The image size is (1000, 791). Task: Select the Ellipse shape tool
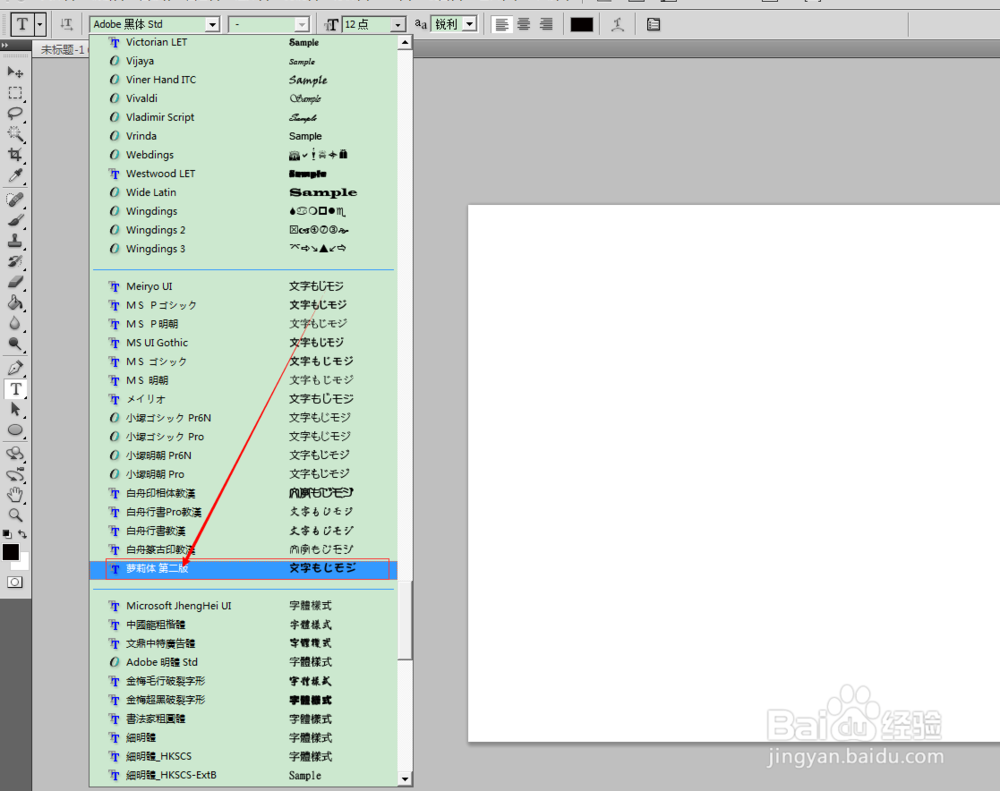pos(15,430)
